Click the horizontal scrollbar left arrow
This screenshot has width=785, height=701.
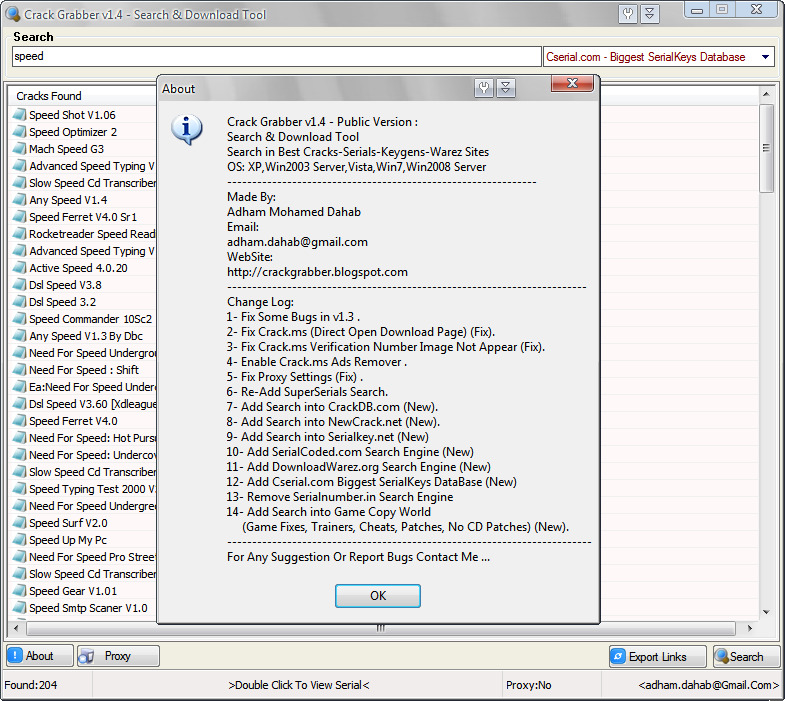point(17,628)
